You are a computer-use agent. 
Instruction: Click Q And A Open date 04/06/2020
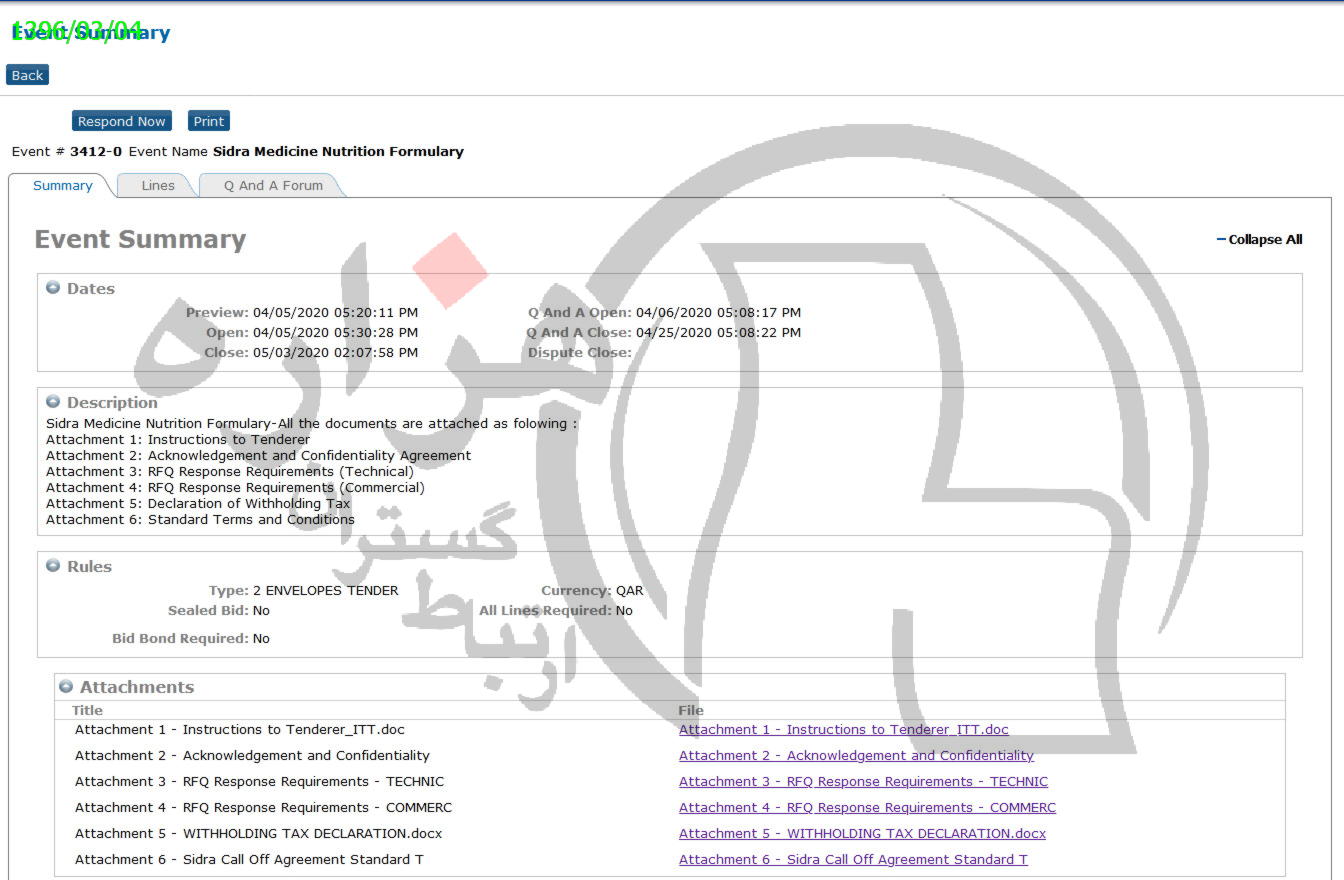(x=718, y=313)
